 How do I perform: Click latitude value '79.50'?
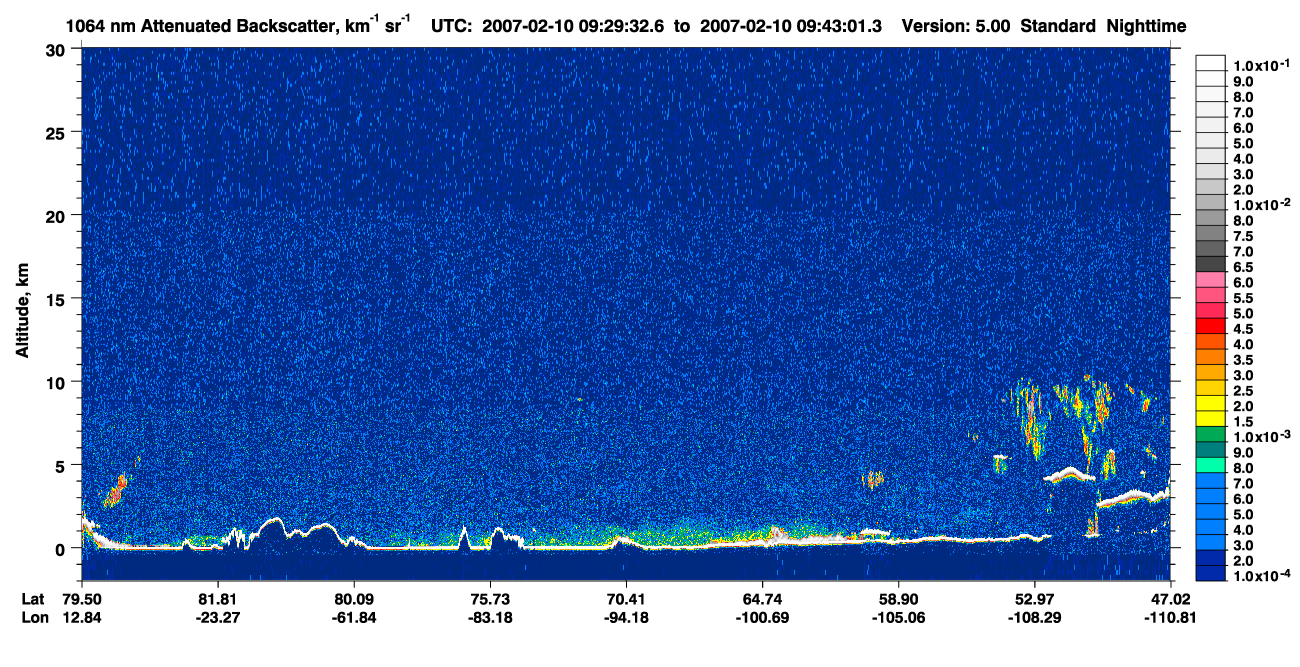pos(81,598)
